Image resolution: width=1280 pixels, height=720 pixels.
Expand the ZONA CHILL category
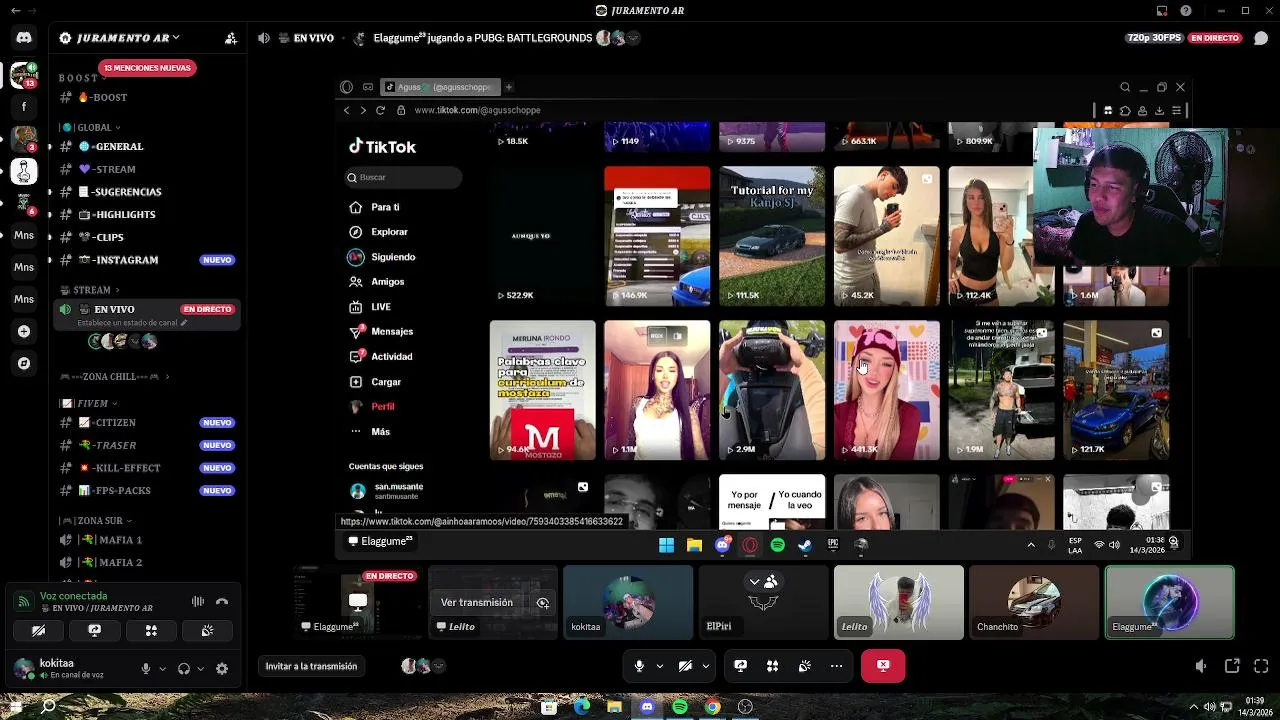coord(114,377)
